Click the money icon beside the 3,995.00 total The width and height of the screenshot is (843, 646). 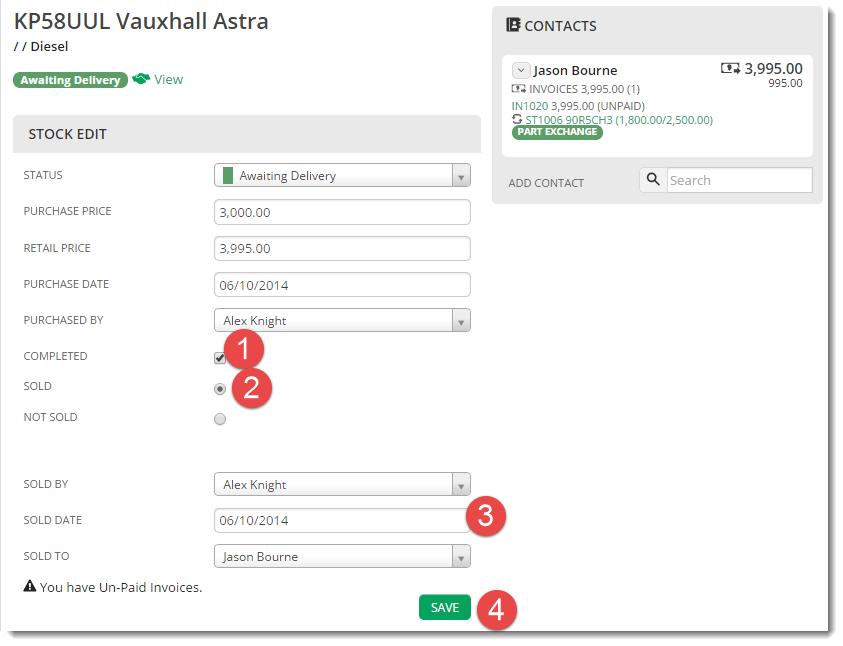(730, 68)
